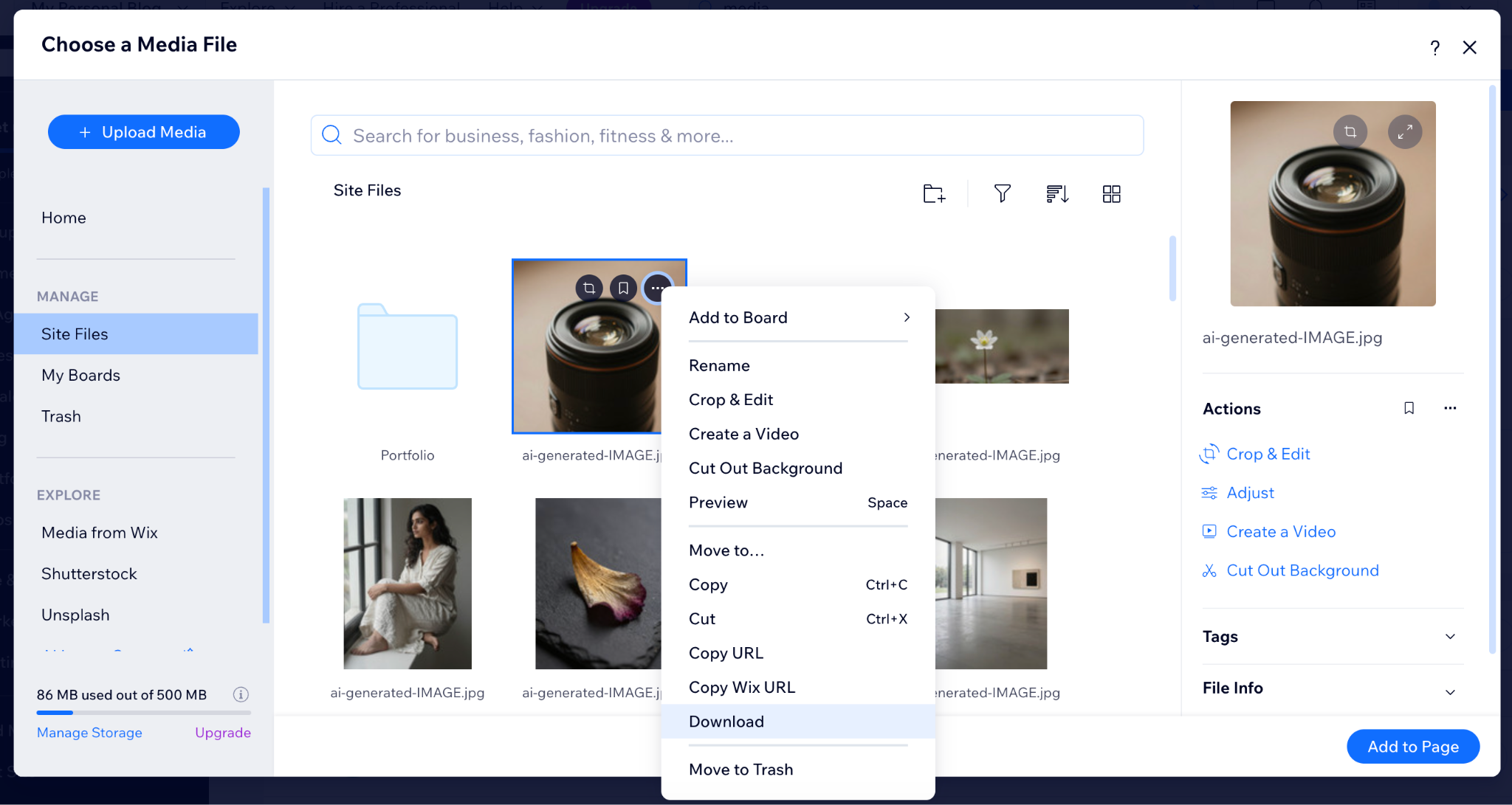The height and width of the screenshot is (805, 1512).
Task: Click Cut Out Background link in Actions
Action: [1302, 570]
